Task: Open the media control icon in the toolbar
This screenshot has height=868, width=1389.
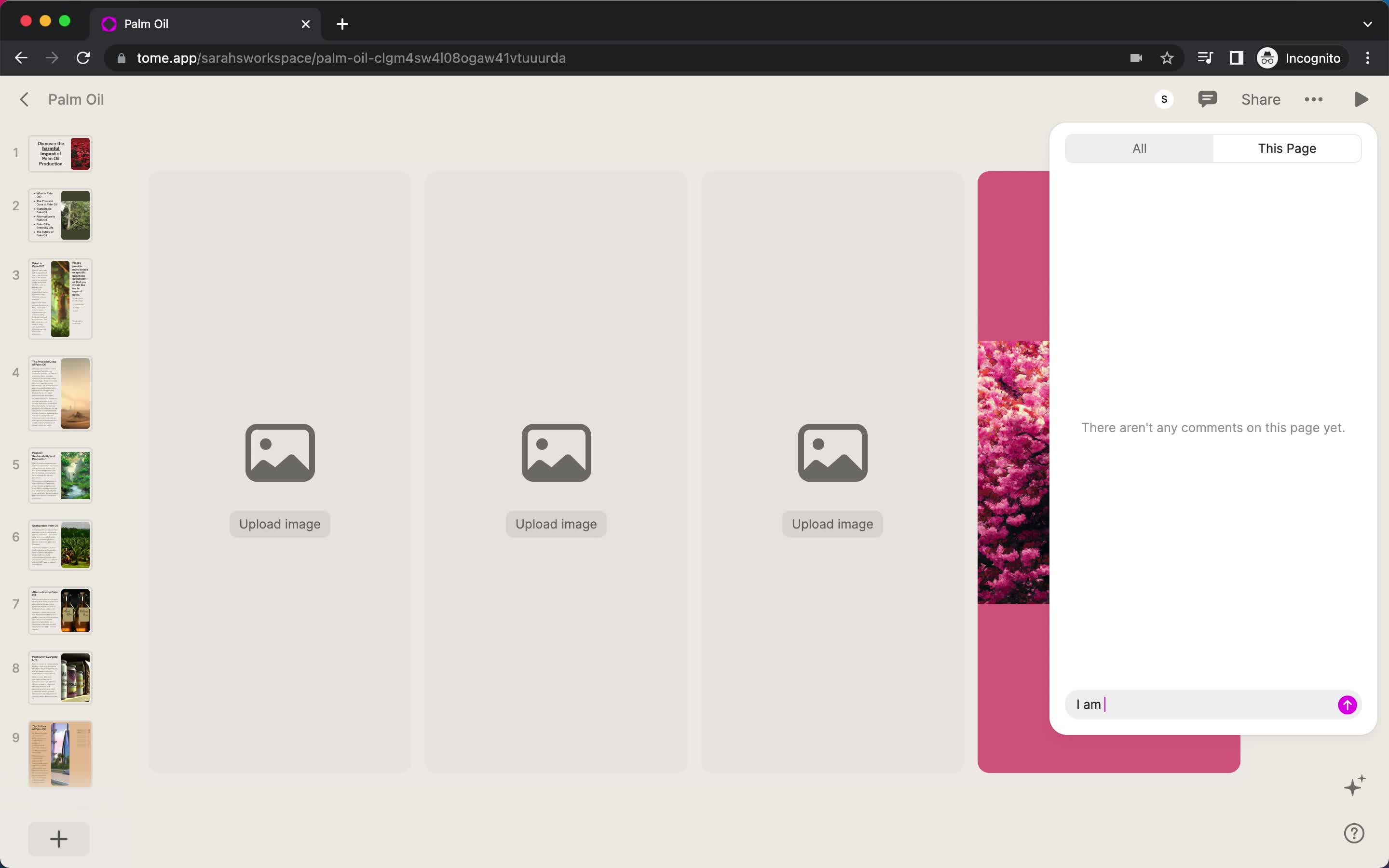Action: tap(1205, 58)
